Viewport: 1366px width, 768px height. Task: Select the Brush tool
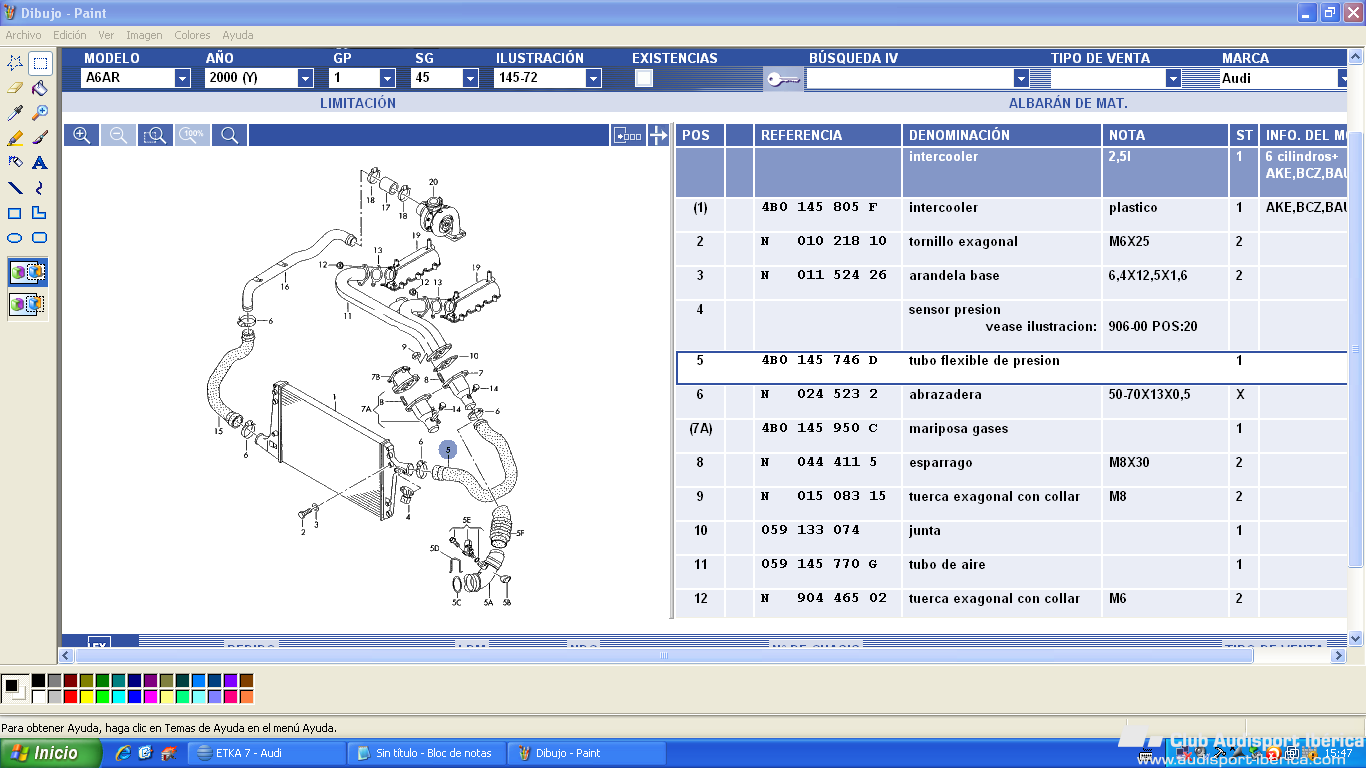point(40,138)
